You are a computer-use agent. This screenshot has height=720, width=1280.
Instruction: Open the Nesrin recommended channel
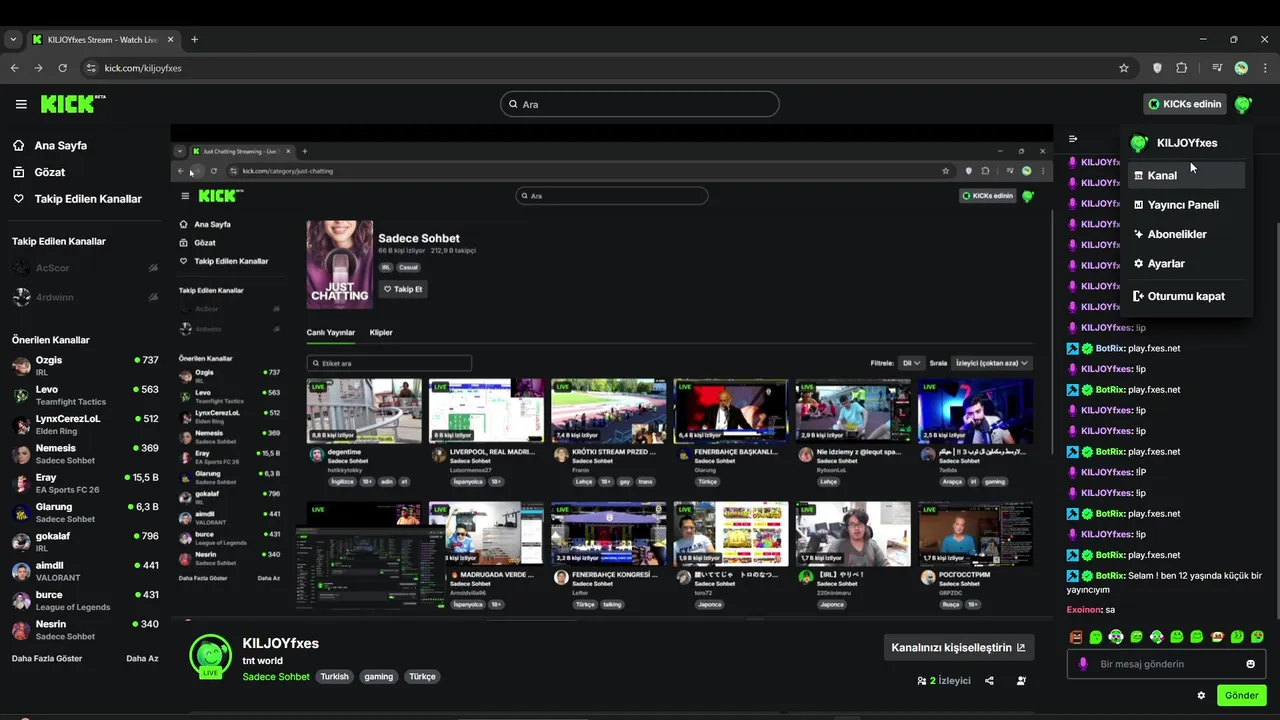pyautogui.click(x=85, y=630)
